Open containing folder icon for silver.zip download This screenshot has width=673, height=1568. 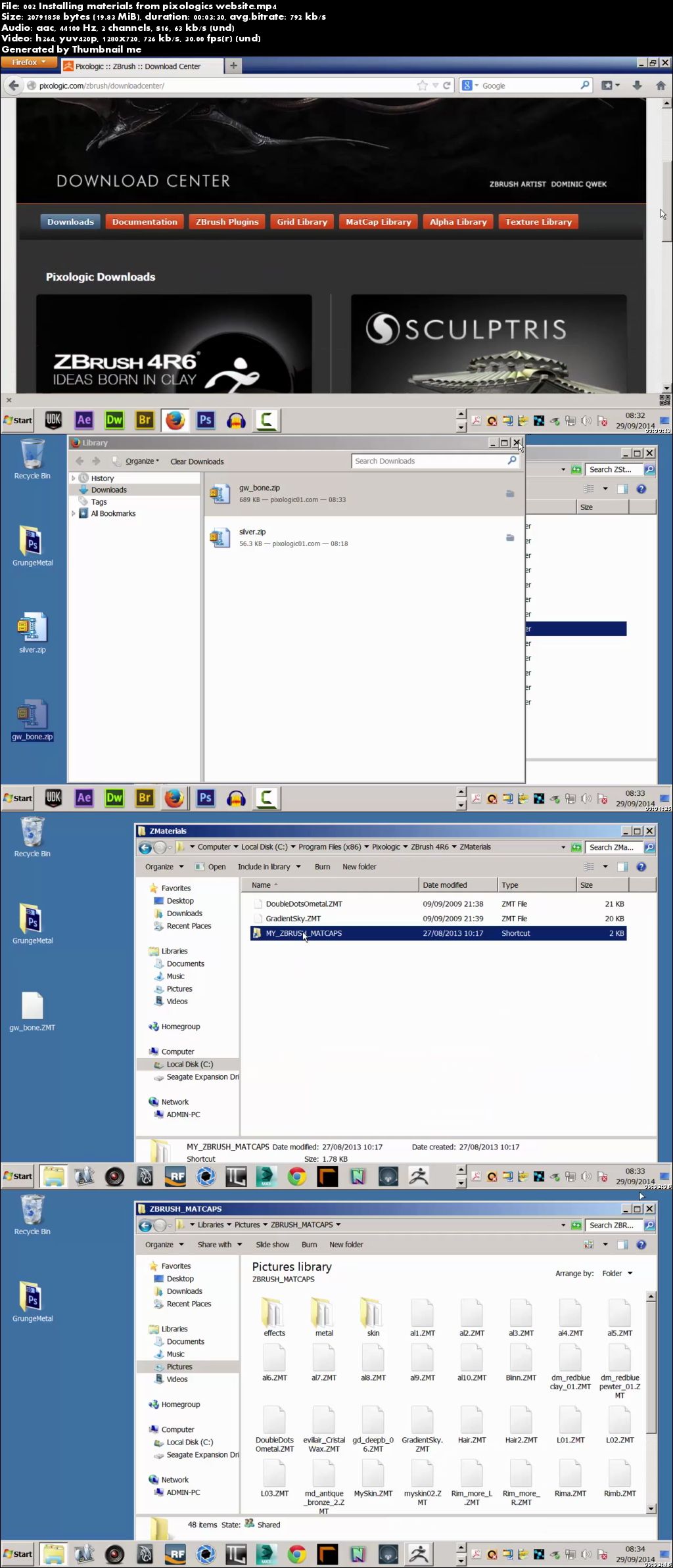tap(510, 538)
